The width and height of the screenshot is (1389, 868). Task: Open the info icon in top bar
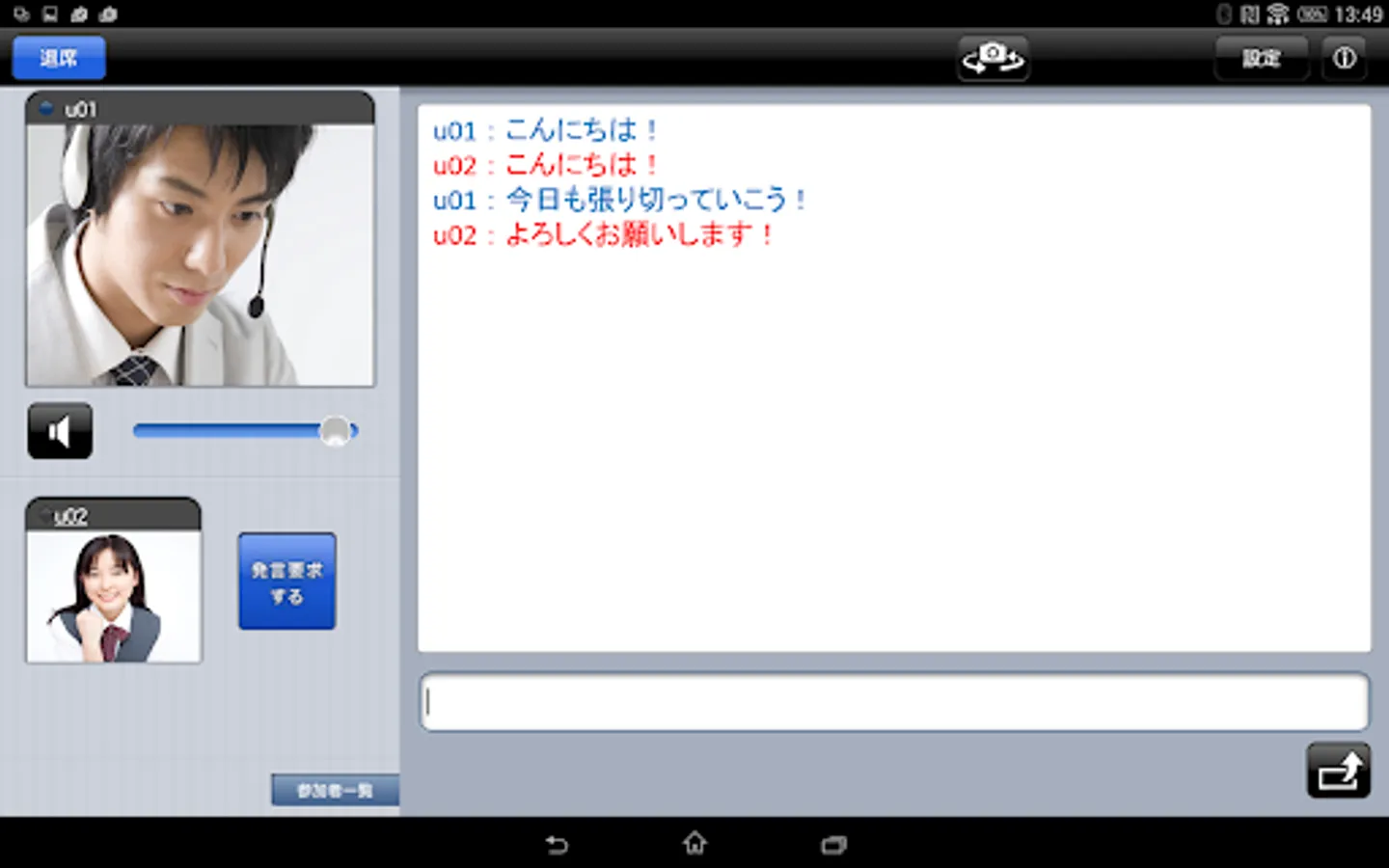[x=1344, y=59]
